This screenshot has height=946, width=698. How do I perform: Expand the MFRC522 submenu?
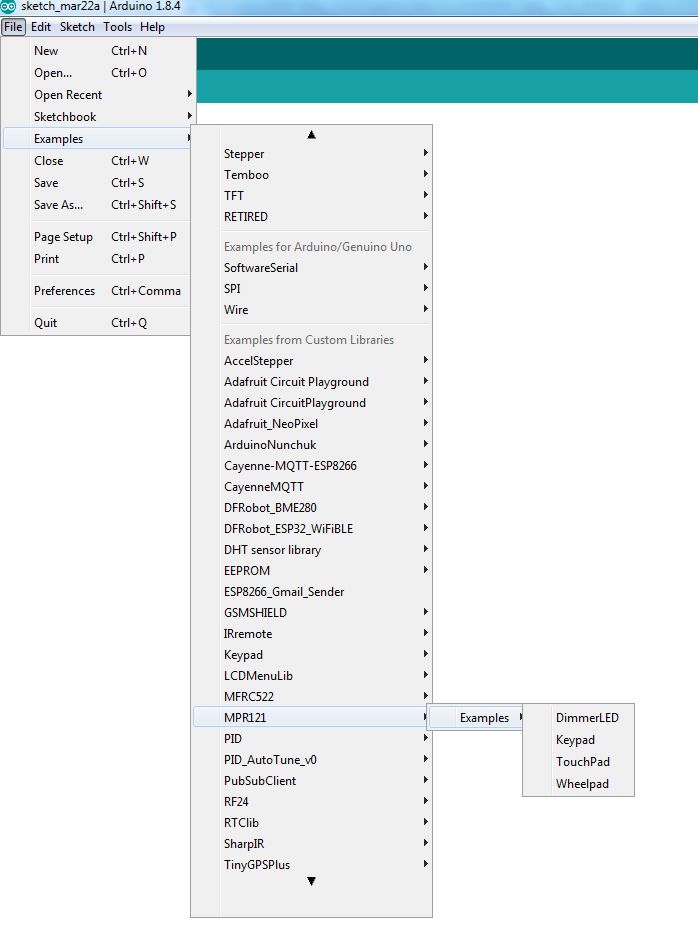coord(311,697)
